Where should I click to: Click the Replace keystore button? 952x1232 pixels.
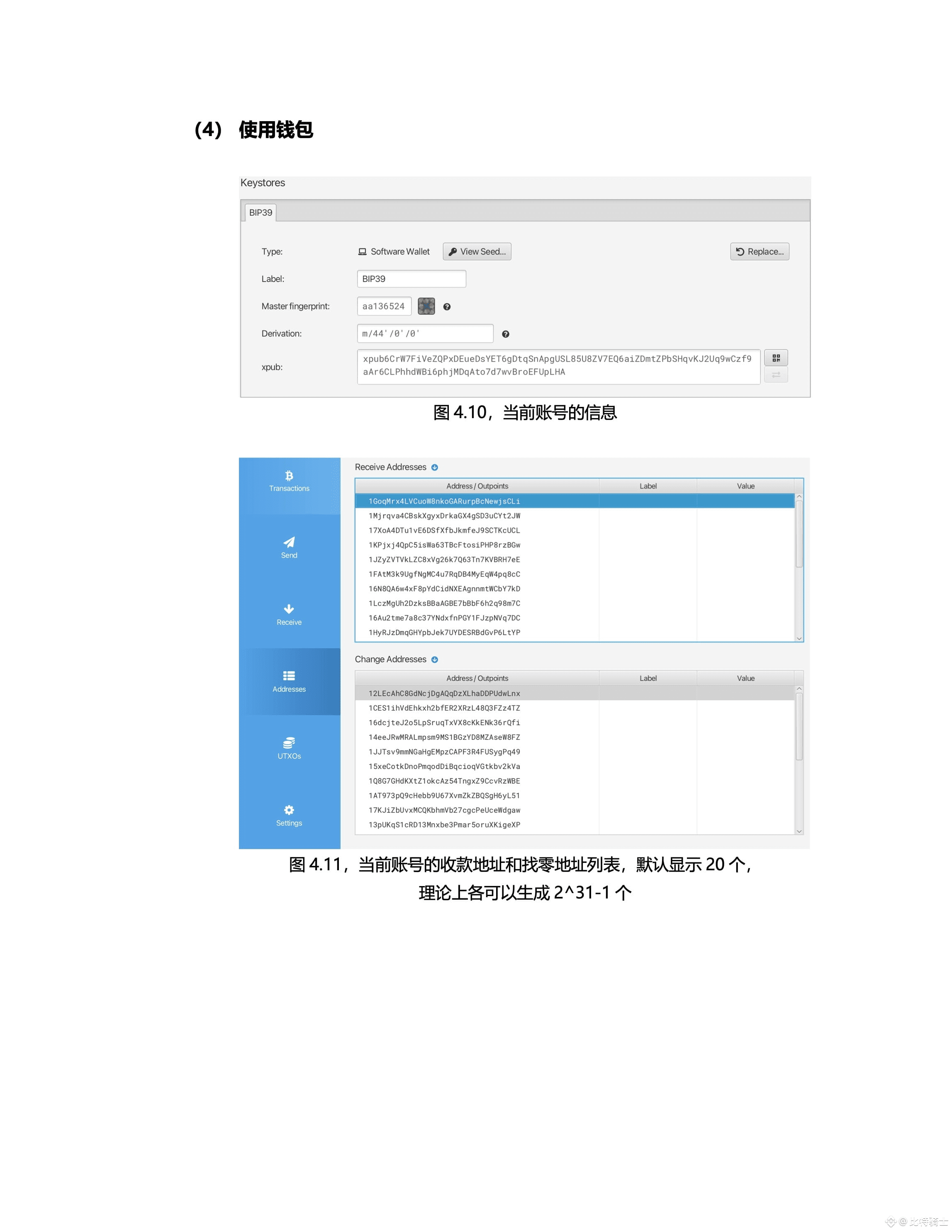759,252
